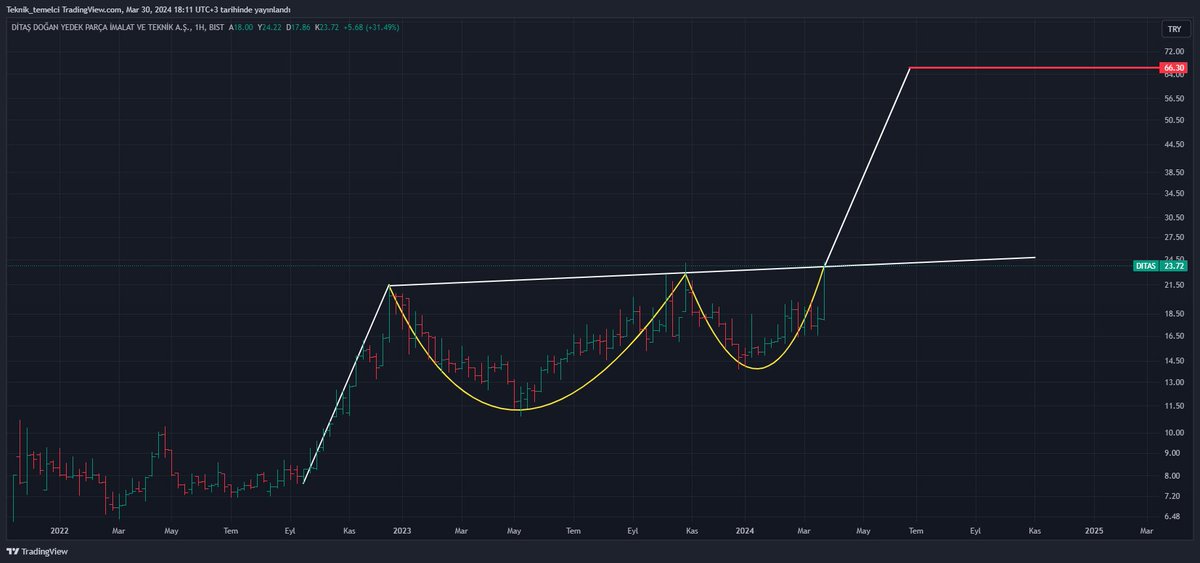Viewport: 1200px width, 563px height.
Task: Click the A18.00 open value
Action: pyautogui.click(x=240, y=27)
